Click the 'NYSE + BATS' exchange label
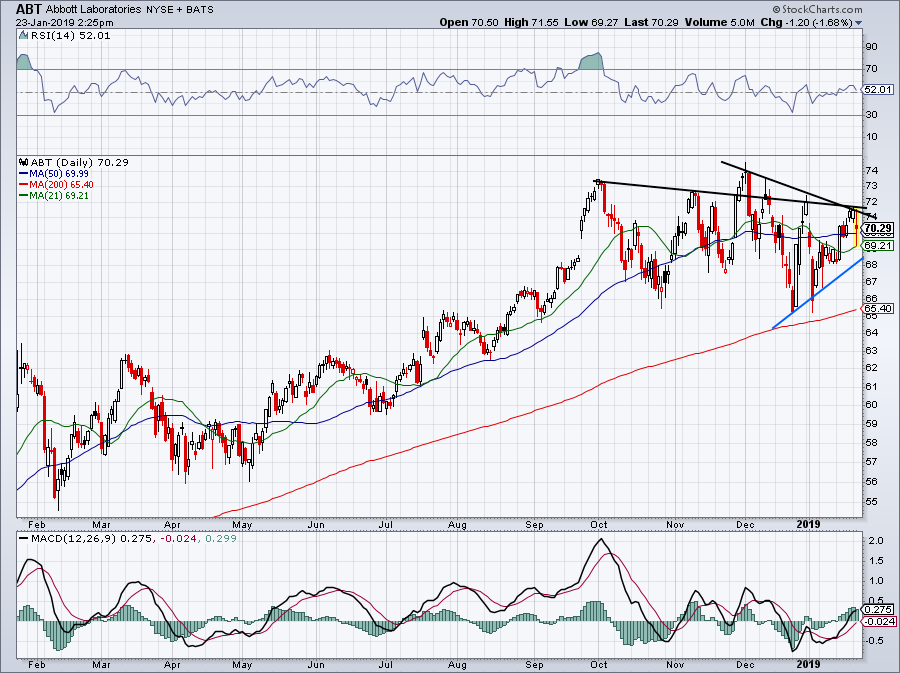 (x=179, y=9)
